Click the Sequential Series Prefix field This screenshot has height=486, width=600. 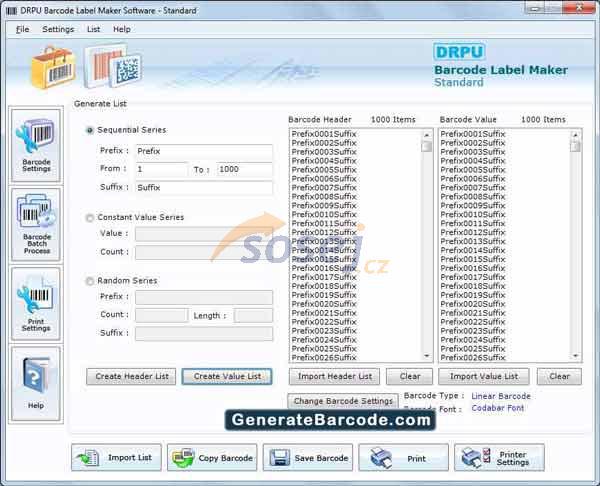click(x=204, y=152)
